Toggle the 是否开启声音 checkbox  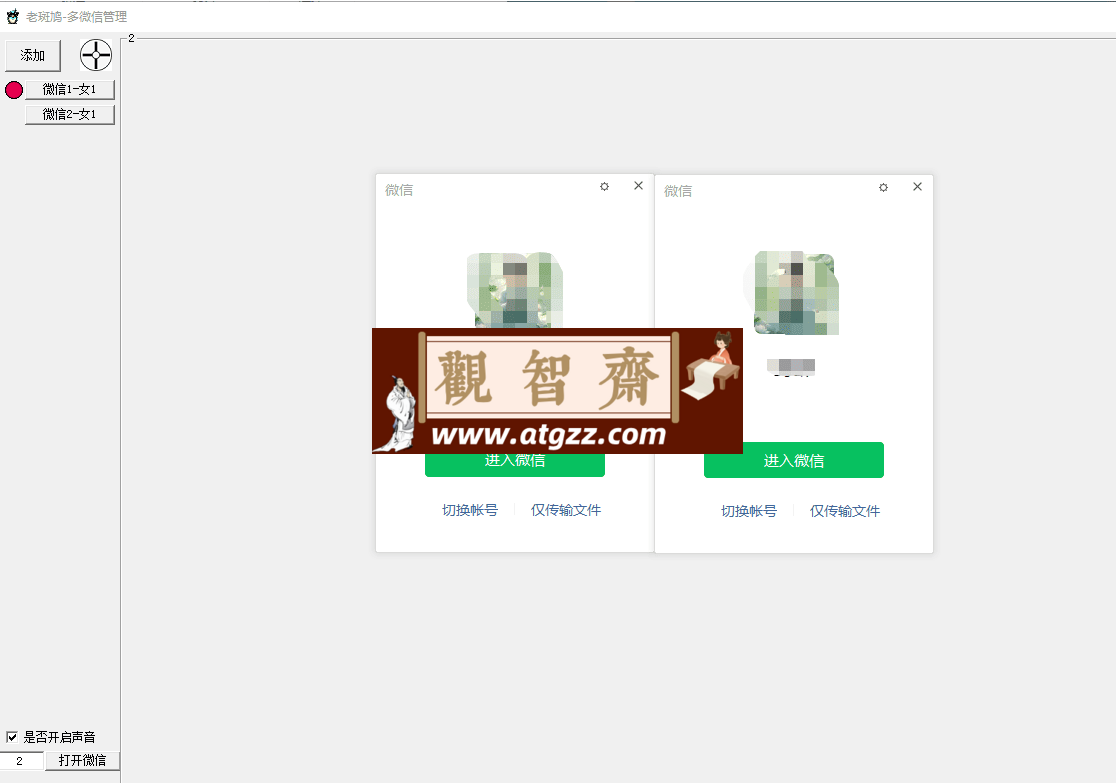click(x=12, y=737)
